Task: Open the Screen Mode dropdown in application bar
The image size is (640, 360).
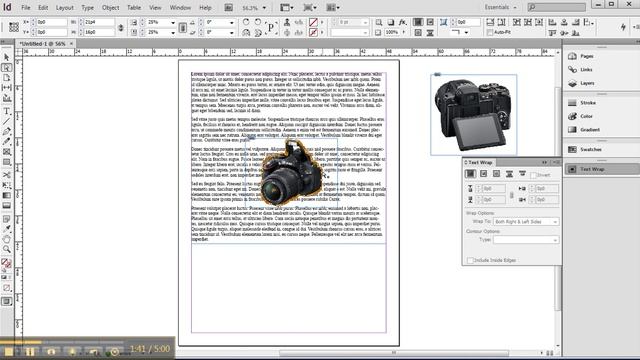Action: (310, 8)
